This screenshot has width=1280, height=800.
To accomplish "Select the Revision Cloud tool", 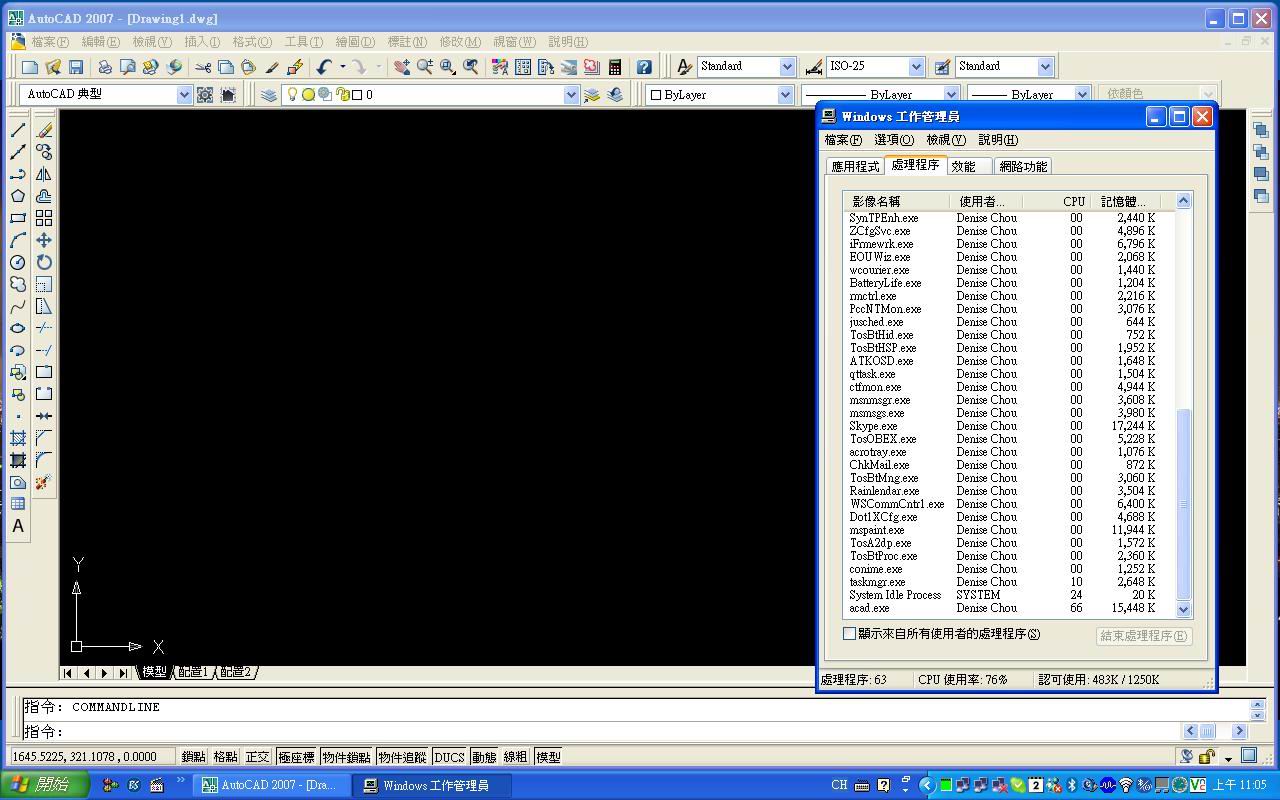I will point(18,284).
